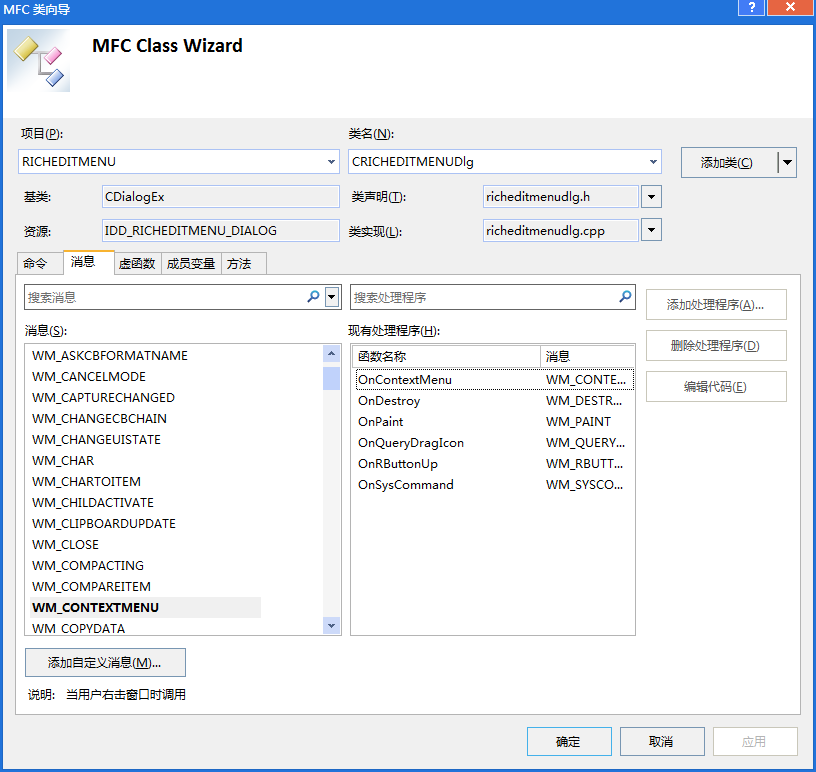Select WM_CLIPBOARDUPDATE message

pyautogui.click(x=104, y=523)
